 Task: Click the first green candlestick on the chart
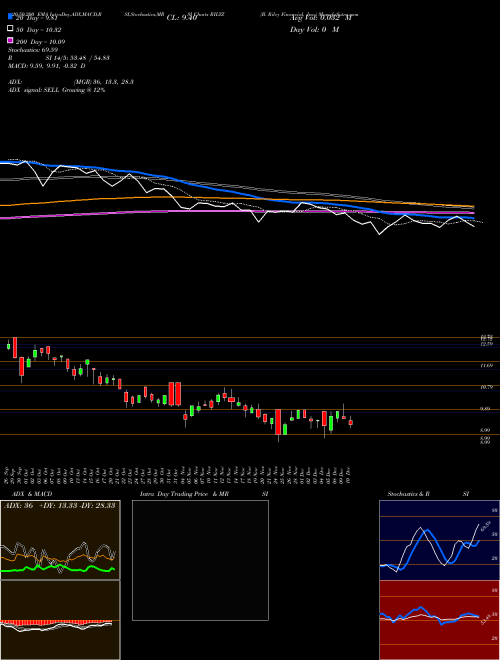pos(8,346)
